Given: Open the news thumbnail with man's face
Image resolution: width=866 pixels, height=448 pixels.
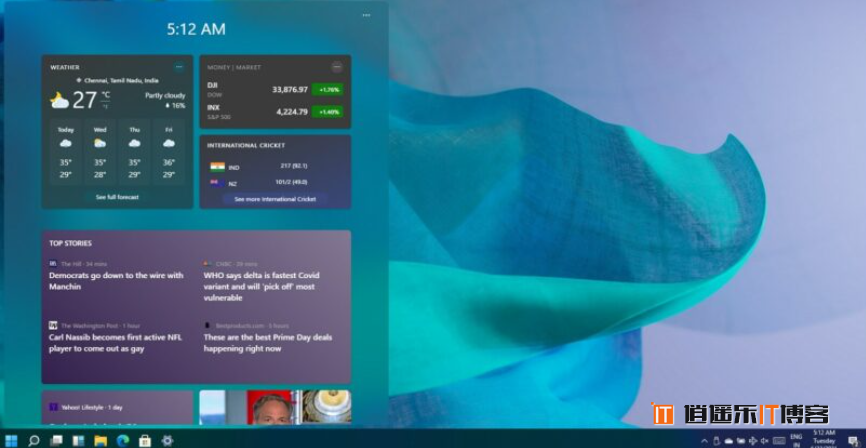Looking at the screenshot, I should point(274,408).
